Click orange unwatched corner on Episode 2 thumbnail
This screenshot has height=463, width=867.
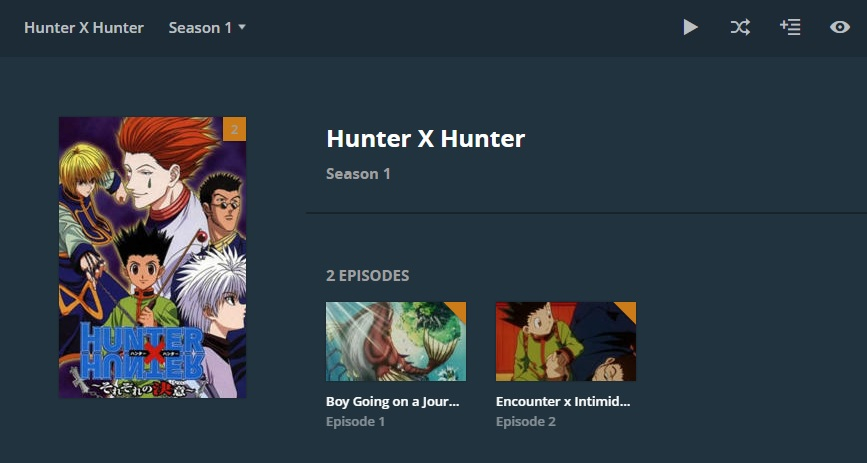628,309
